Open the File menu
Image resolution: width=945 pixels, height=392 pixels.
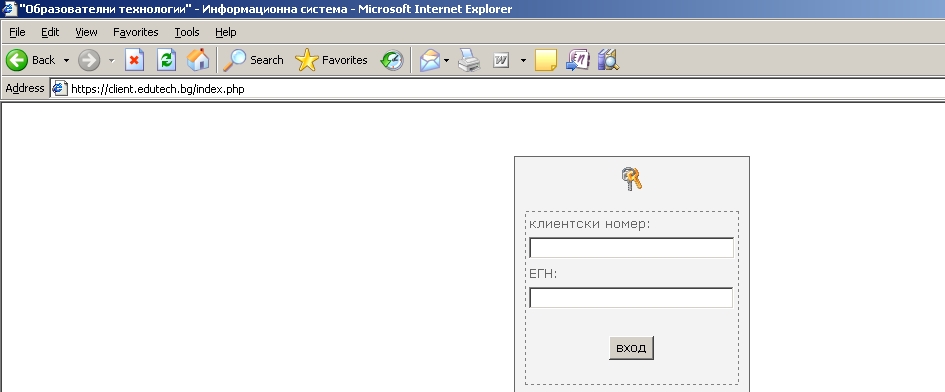pos(17,32)
